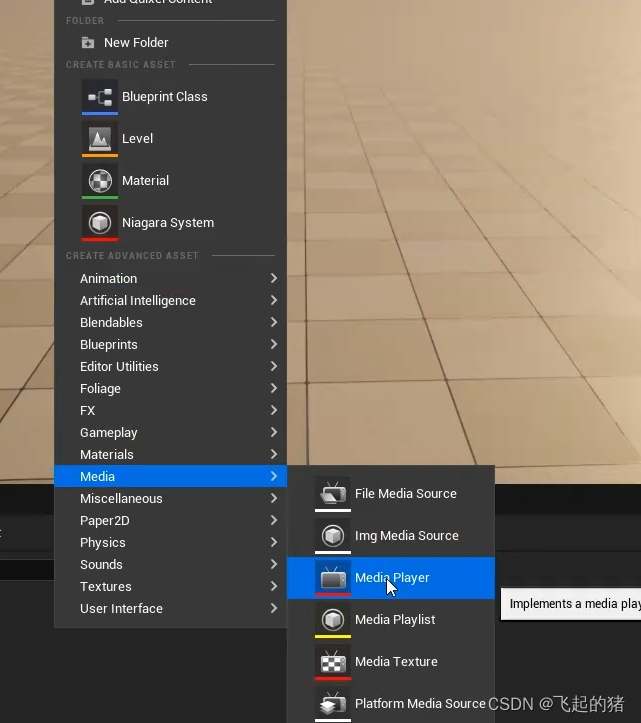Expand the Editor Utilities submenu arrow
This screenshot has height=723, width=641.
[274, 366]
